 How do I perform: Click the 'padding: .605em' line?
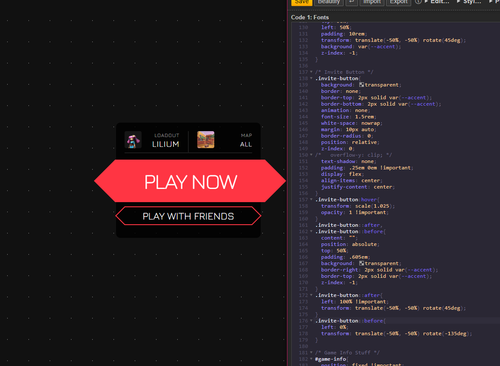(x=345, y=257)
